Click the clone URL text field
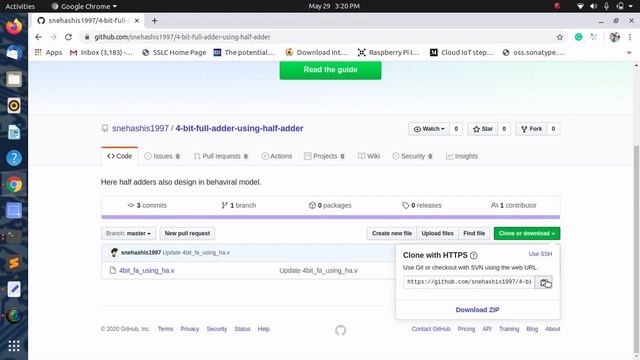 (x=469, y=282)
